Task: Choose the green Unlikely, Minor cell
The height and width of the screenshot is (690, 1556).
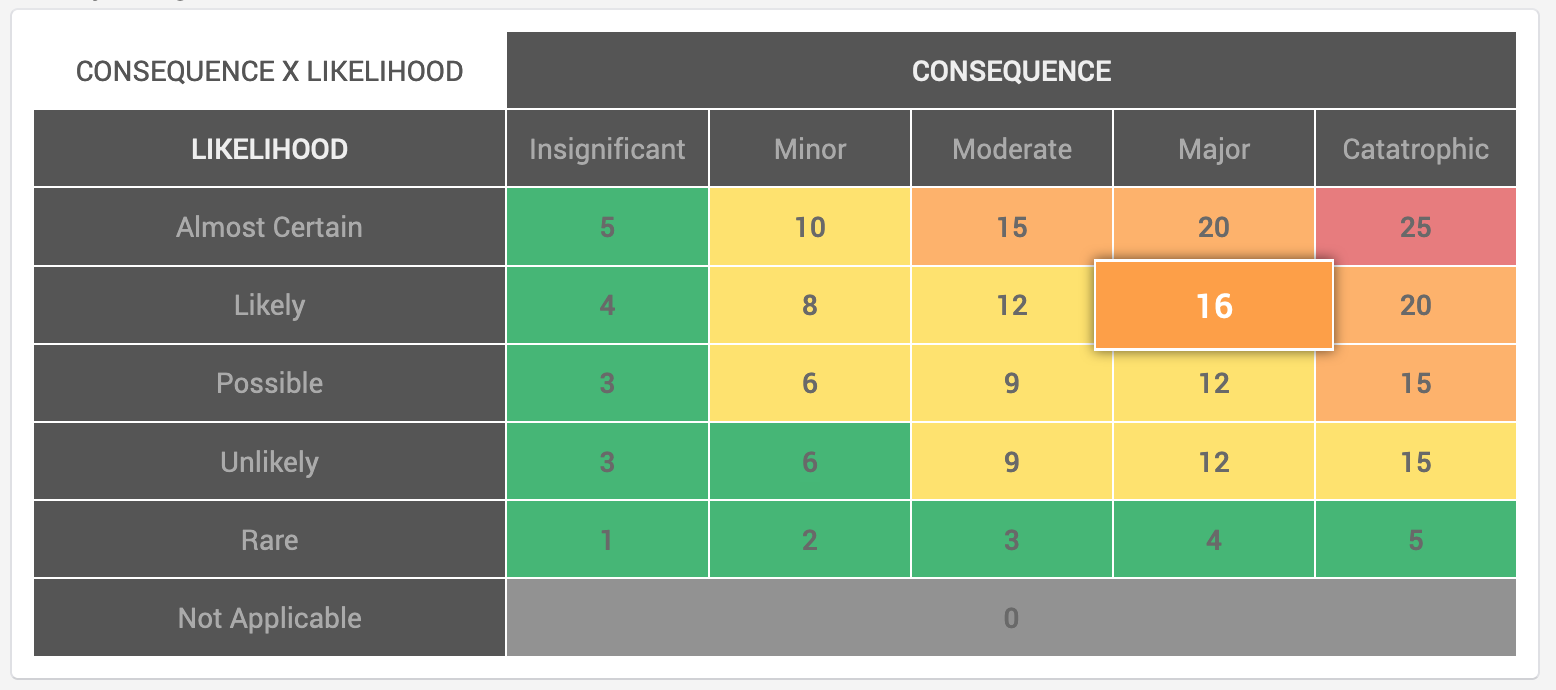Action: (x=810, y=462)
